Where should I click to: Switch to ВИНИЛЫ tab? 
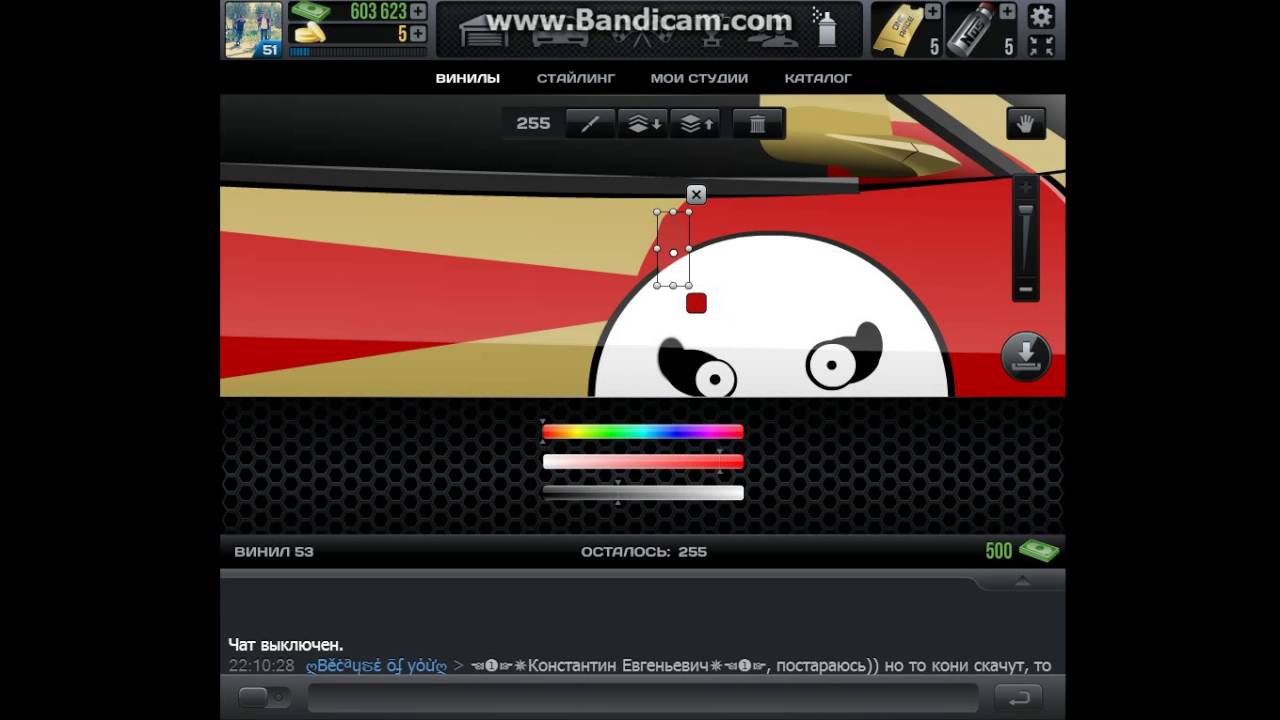[x=467, y=78]
